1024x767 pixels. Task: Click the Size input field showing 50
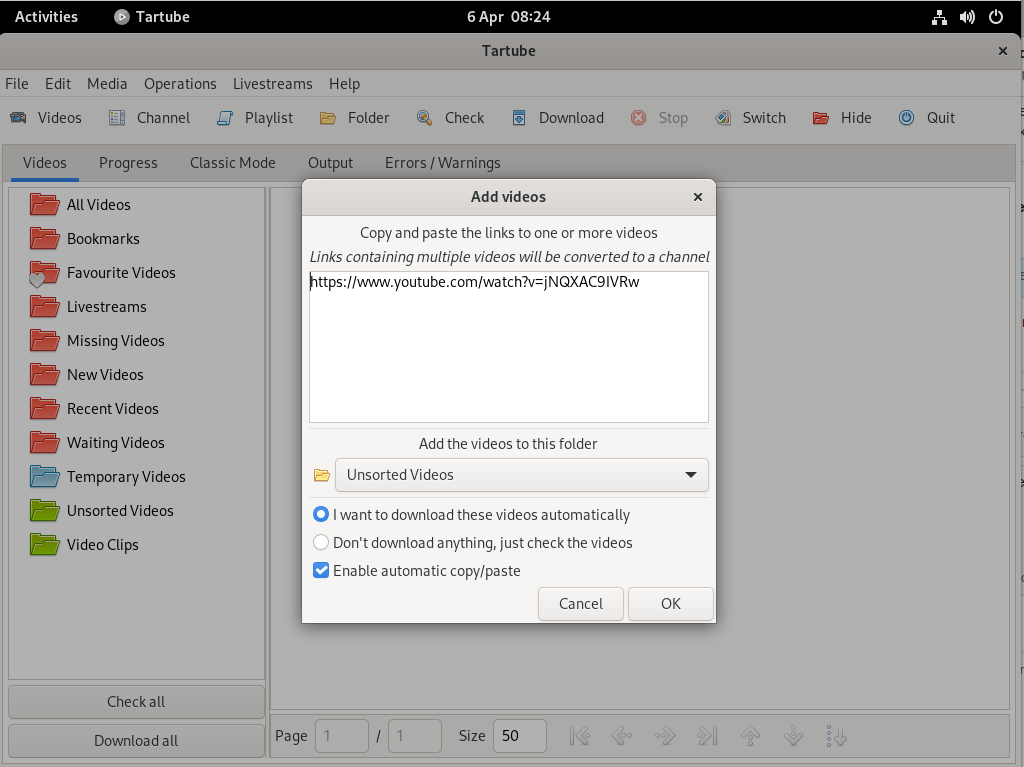pos(520,736)
